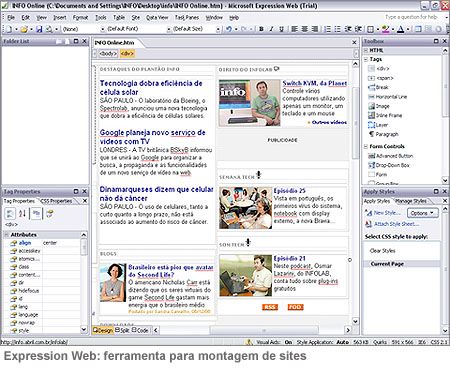Image resolution: width=450 pixels, height=373 pixels.
Task: Open the Task Panes menu
Action: [x=187, y=17]
